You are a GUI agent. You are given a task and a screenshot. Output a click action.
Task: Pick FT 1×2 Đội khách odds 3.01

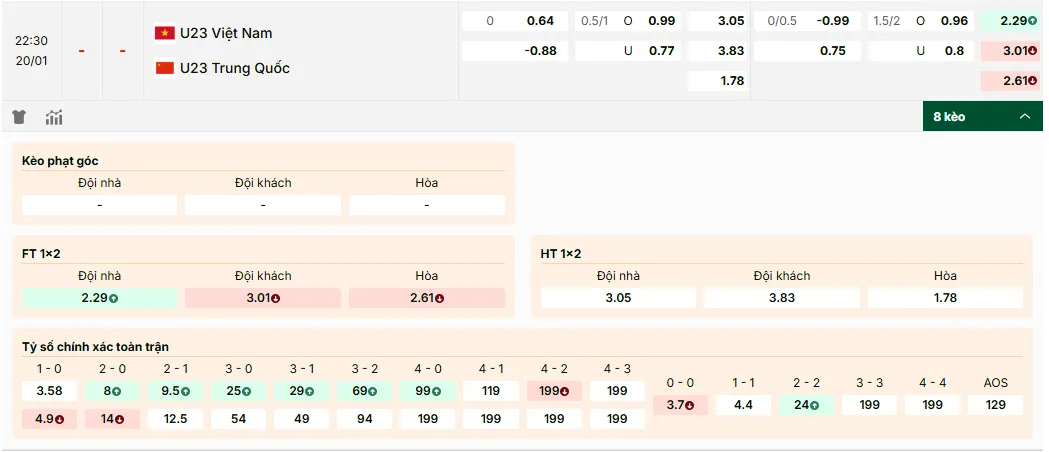click(263, 298)
